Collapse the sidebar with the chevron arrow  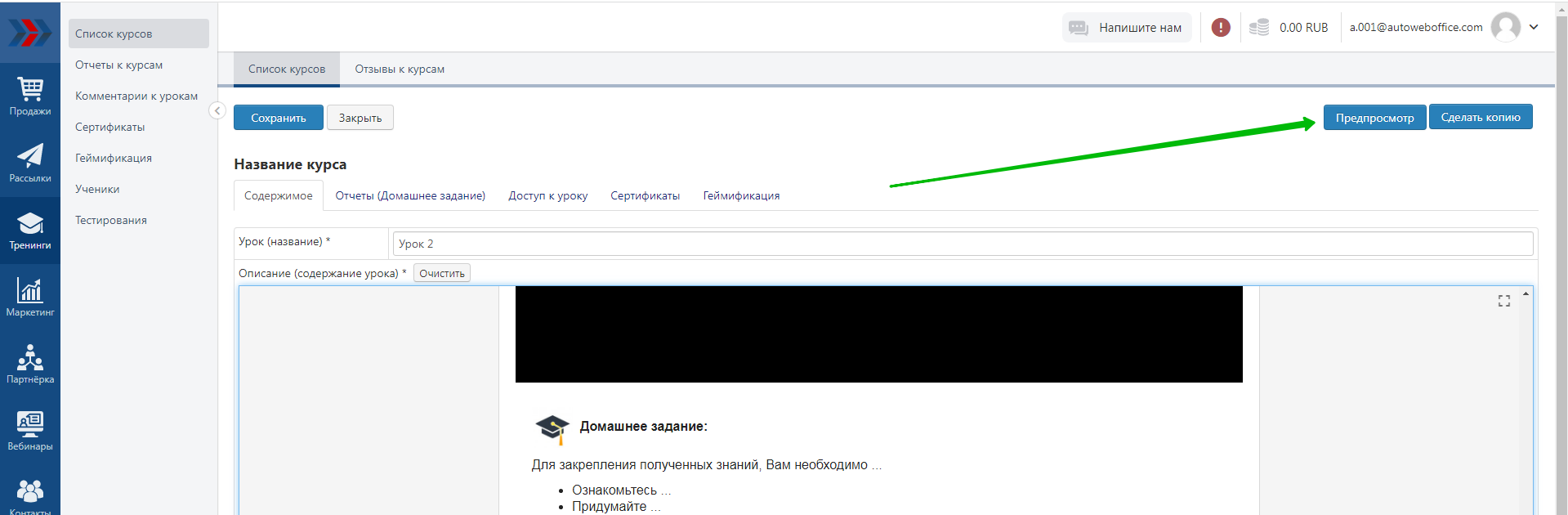(217, 110)
